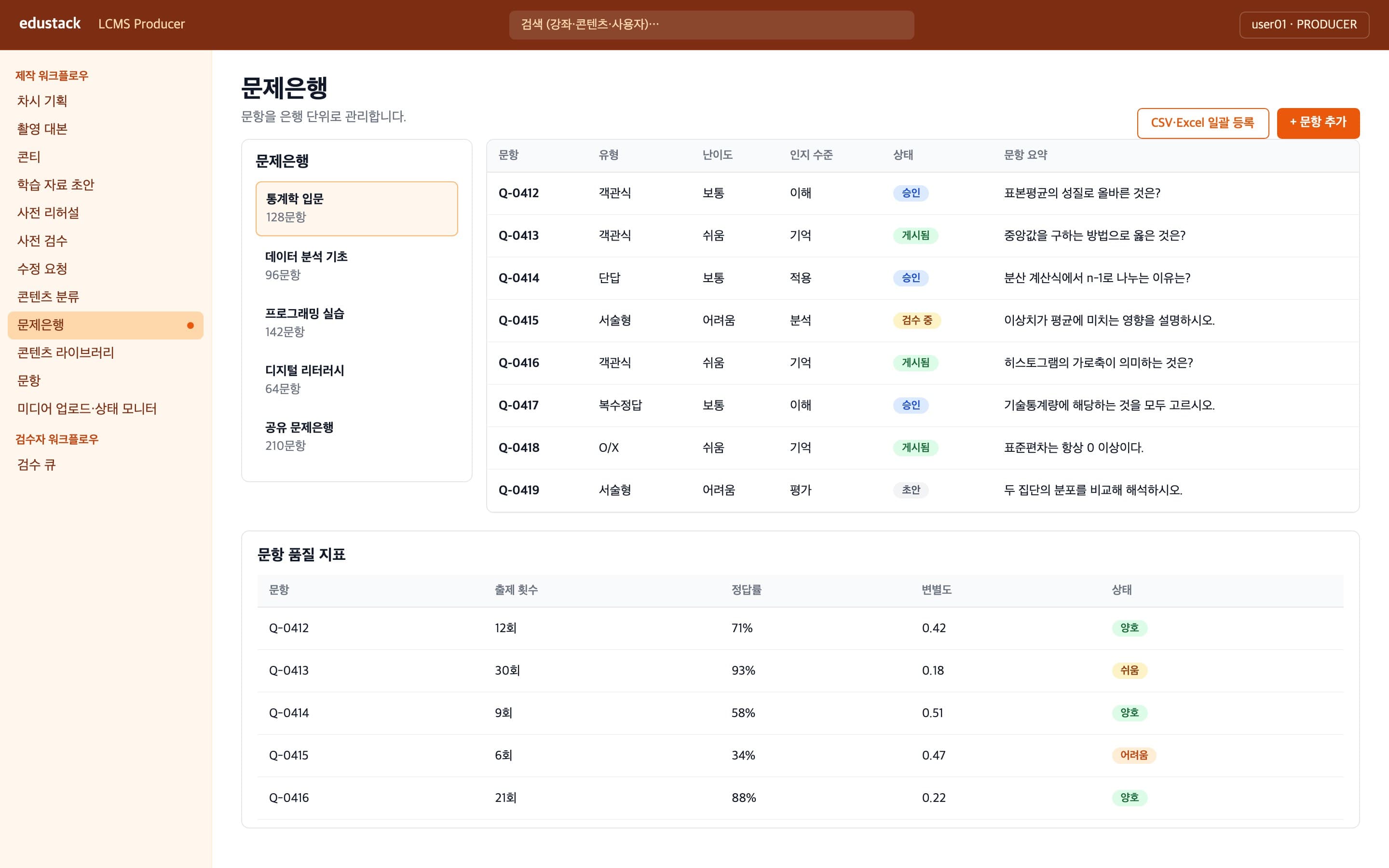1389x868 pixels.
Task: Open summary 표본평균의 성질로 올바른 것은?
Action: [x=1082, y=193]
